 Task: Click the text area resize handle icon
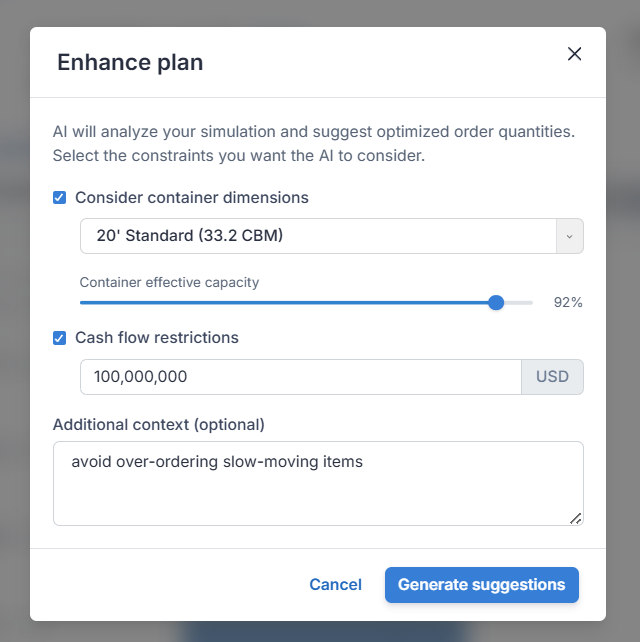point(576,518)
